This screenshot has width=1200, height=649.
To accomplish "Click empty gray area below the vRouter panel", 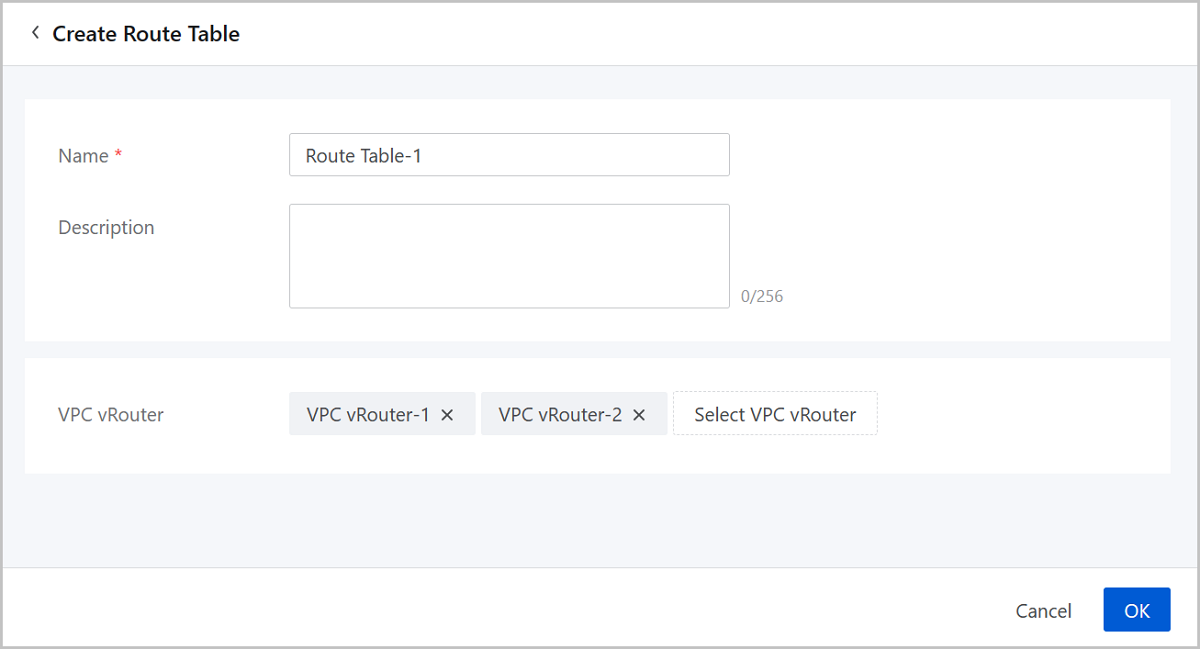I will (600, 520).
